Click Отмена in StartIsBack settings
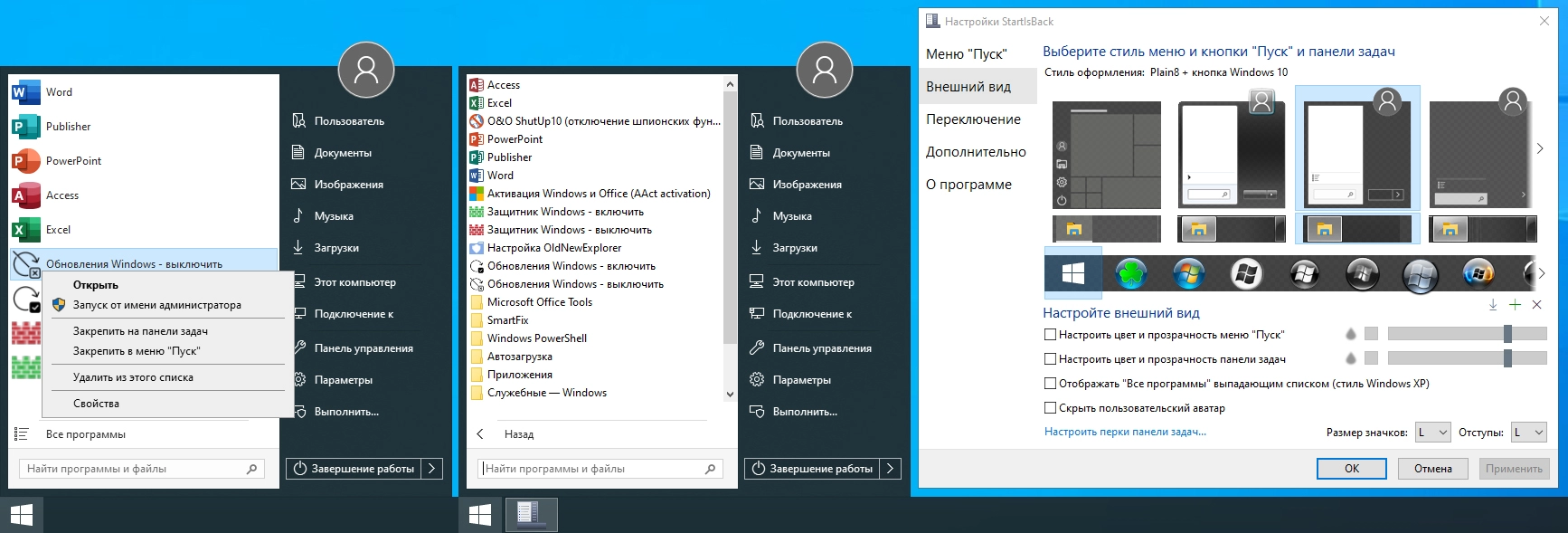This screenshot has height=533, width=1568. click(1433, 469)
